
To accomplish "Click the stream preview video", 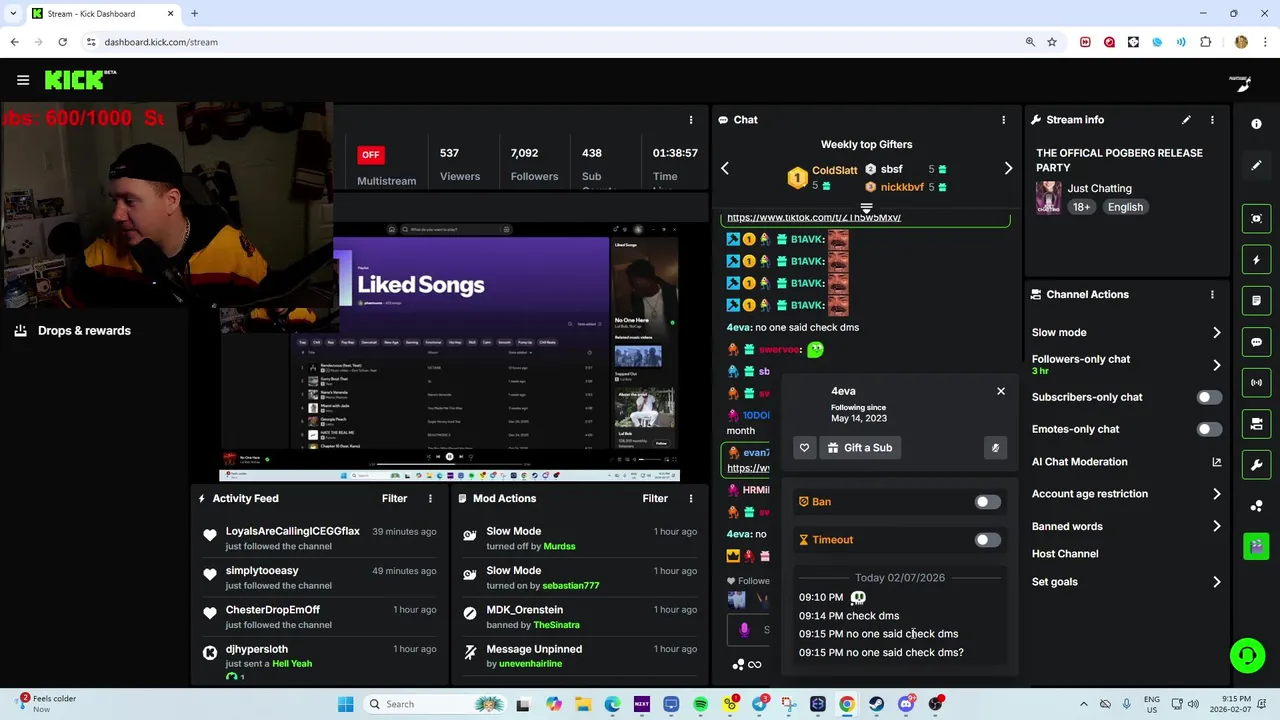I will tap(449, 352).
